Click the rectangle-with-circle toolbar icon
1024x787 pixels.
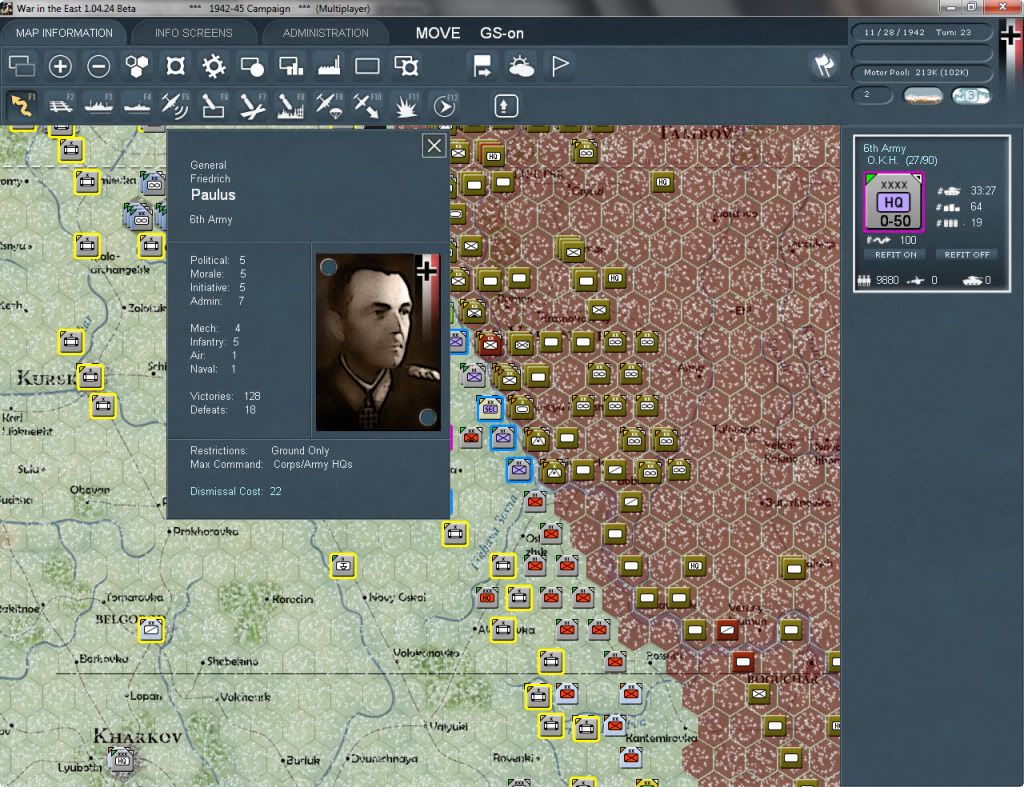[x=252, y=66]
